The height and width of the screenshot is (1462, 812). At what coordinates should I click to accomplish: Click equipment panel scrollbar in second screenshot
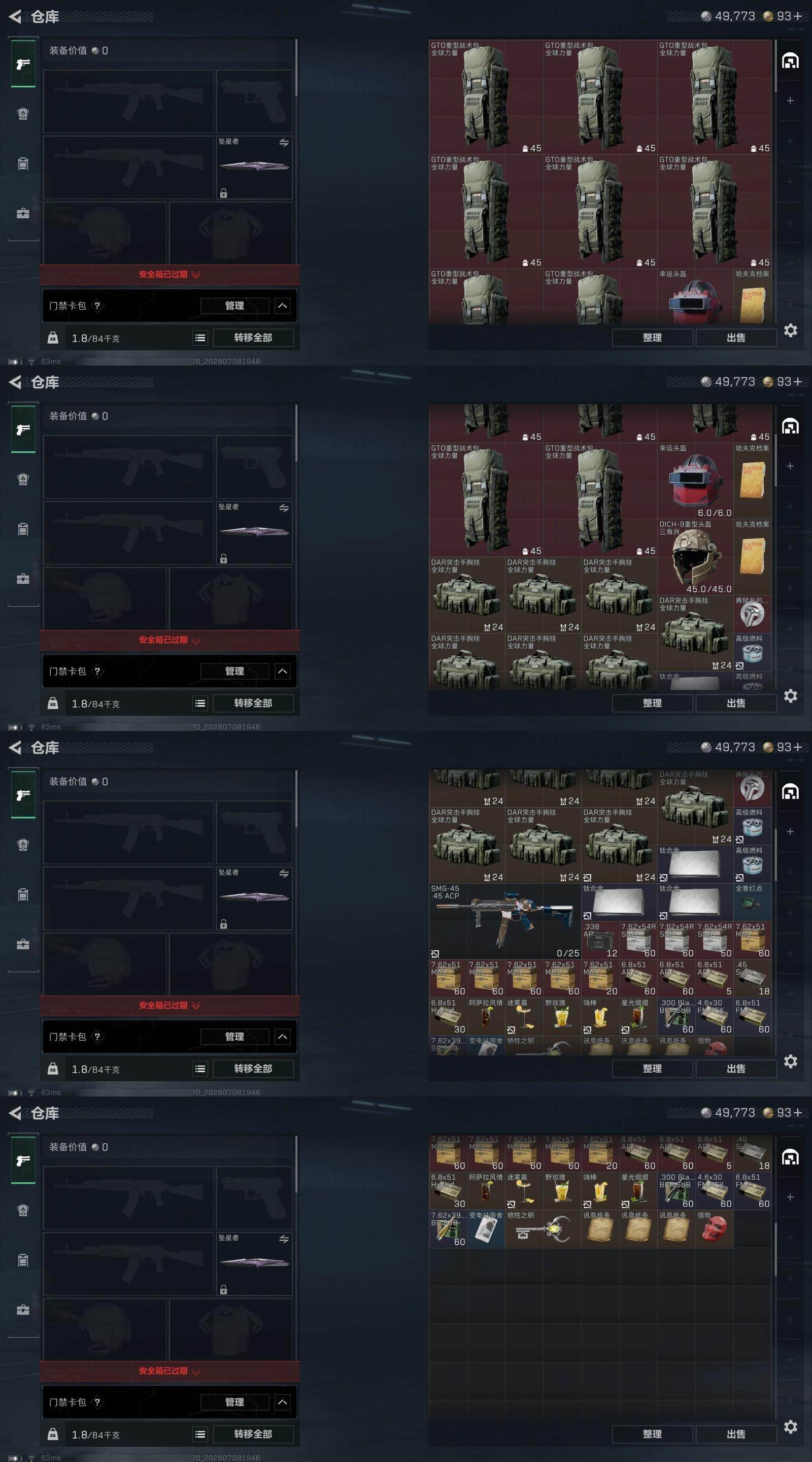coord(296,433)
